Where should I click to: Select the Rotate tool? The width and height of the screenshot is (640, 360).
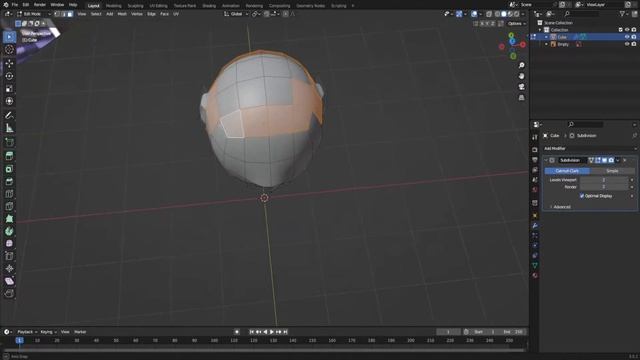tap(9, 76)
